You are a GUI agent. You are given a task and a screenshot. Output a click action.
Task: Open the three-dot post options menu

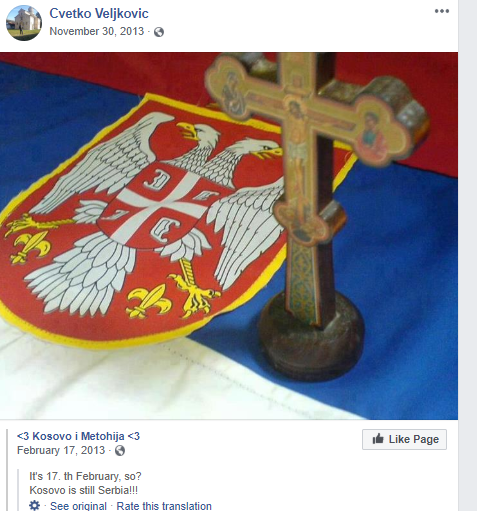click(442, 11)
